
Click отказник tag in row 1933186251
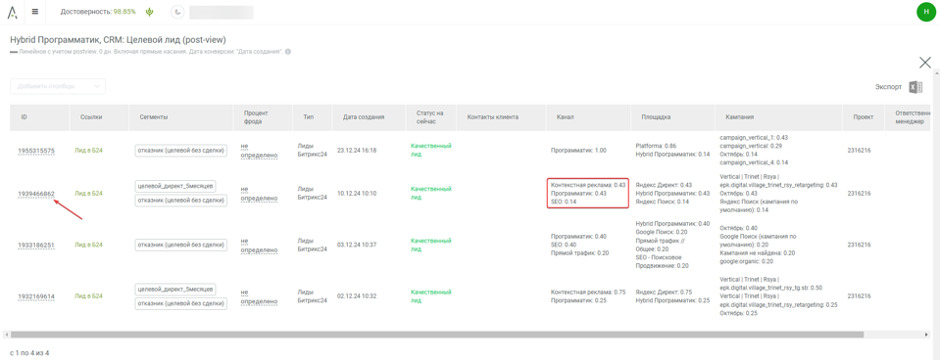(181, 245)
